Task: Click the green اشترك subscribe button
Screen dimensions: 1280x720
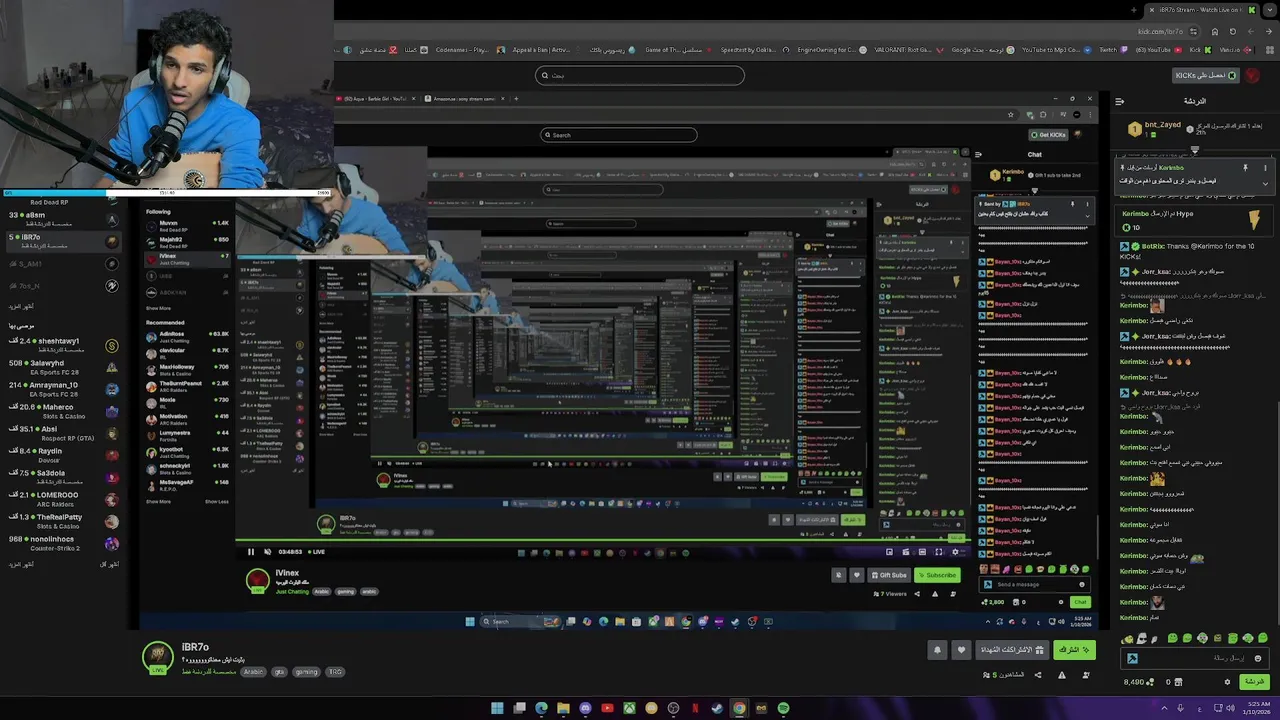Action: click(x=1075, y=650)
